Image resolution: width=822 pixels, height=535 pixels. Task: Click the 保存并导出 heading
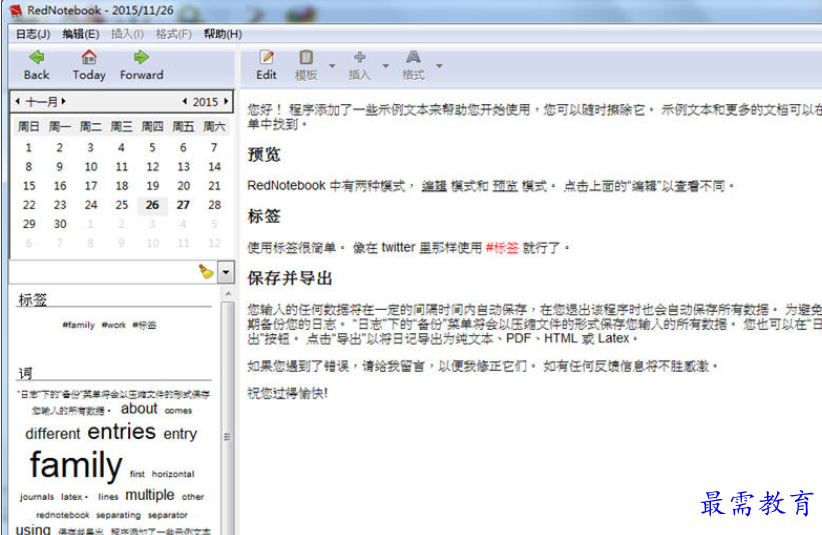(290, 278)
